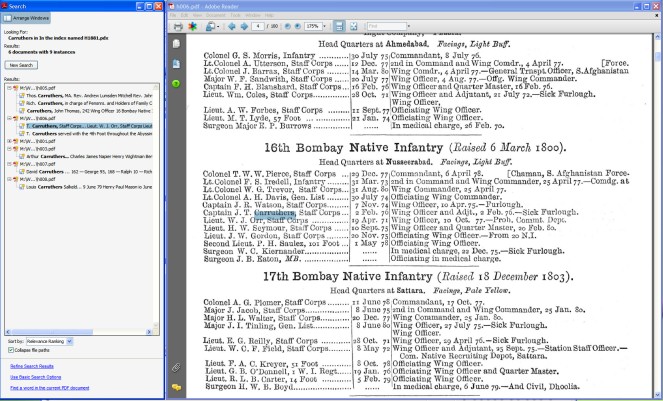Click document vertical scrollbar thumb
Image resolution: width=663 pixels, height=401 pixels.
[658, 56]
